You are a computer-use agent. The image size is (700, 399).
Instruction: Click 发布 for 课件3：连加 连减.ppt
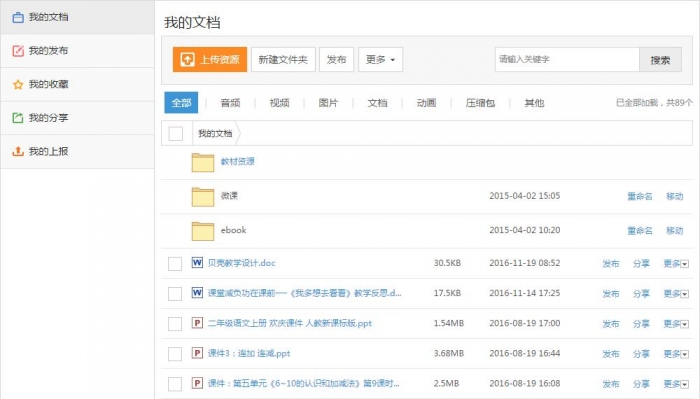click(x=611, y=354)
